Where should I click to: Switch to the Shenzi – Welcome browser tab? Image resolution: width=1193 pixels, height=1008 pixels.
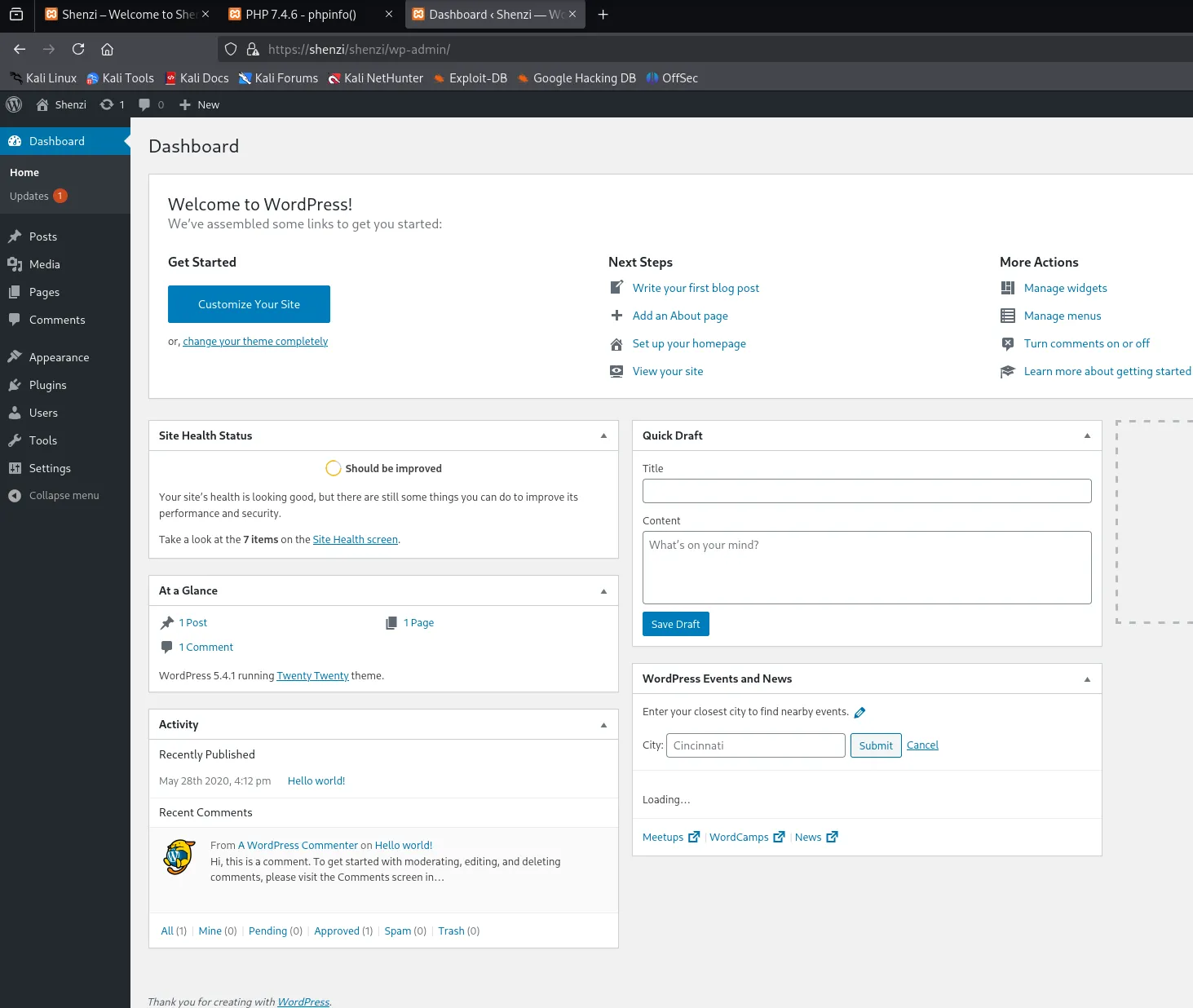(127, 15)
